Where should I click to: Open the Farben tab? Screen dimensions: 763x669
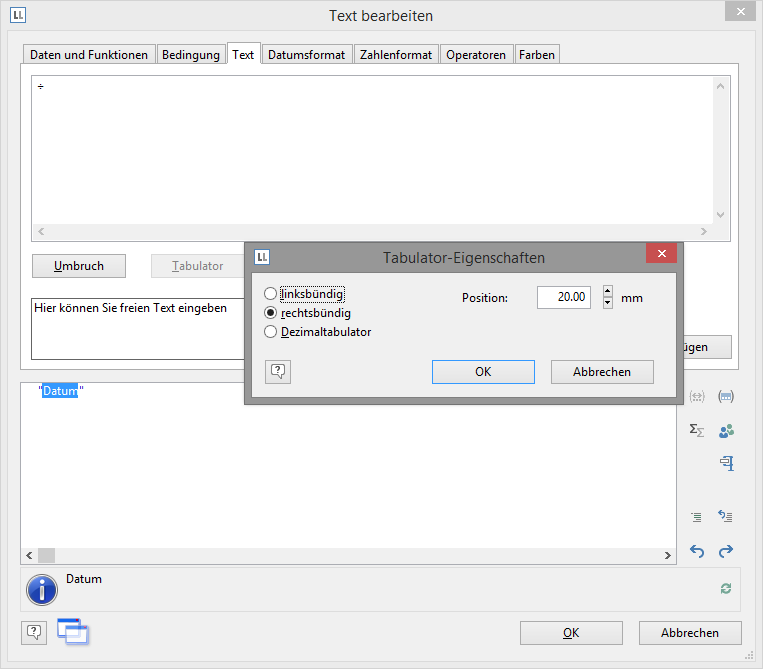click(x=537, y=55)
